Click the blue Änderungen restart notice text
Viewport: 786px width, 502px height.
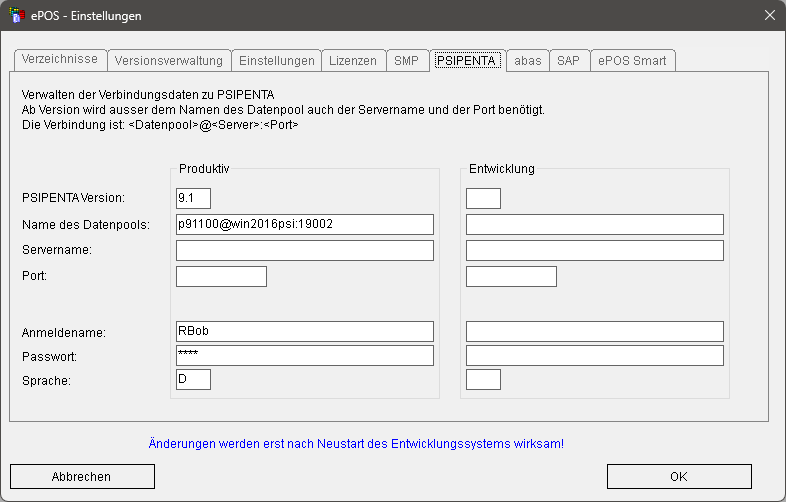(356, 444)
